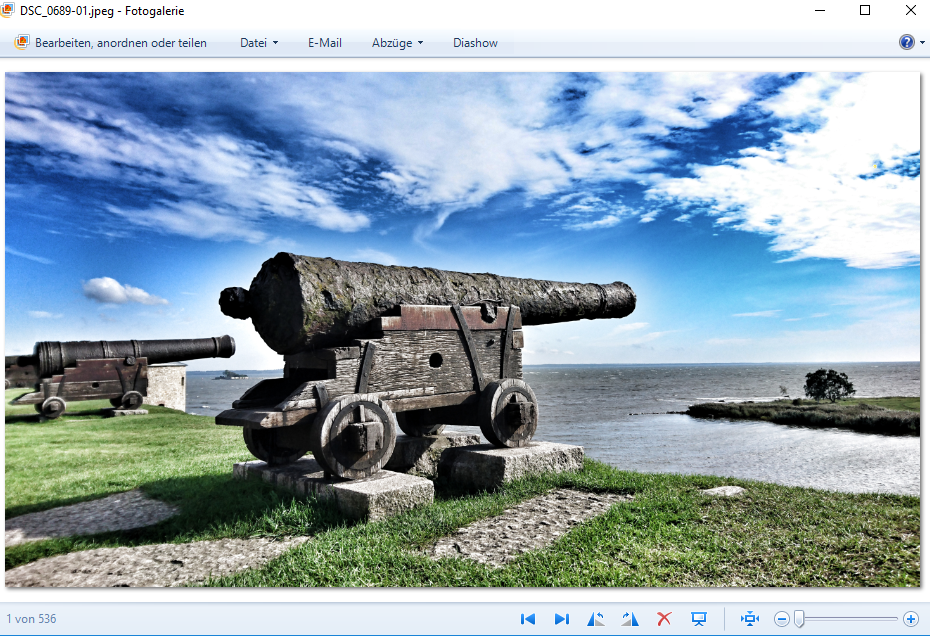Open the Datei dropdown menu
Screen dimensions: 930x636
point(259,43)
